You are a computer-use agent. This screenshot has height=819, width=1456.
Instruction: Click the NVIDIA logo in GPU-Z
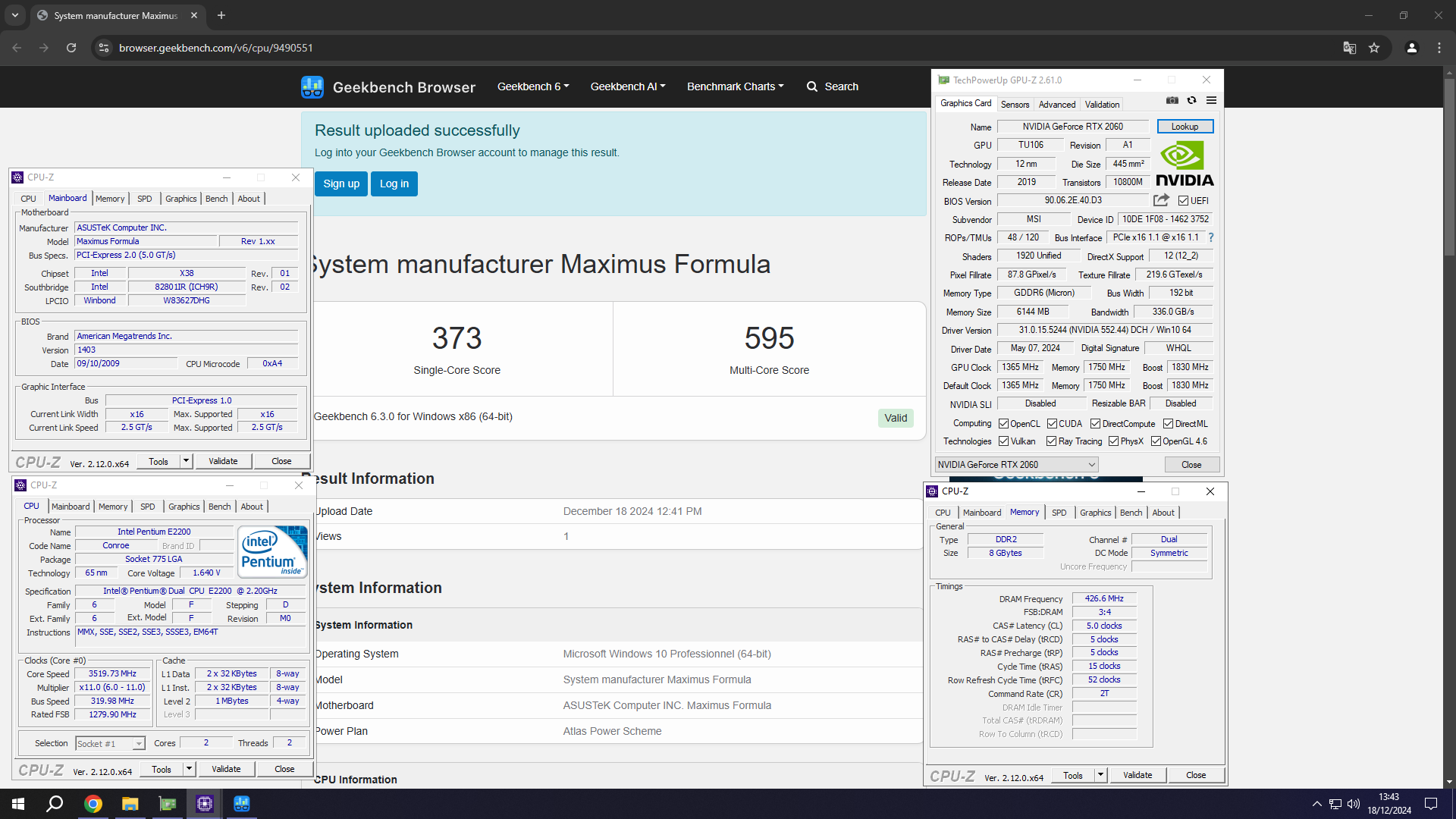[x=1185, y=164]
